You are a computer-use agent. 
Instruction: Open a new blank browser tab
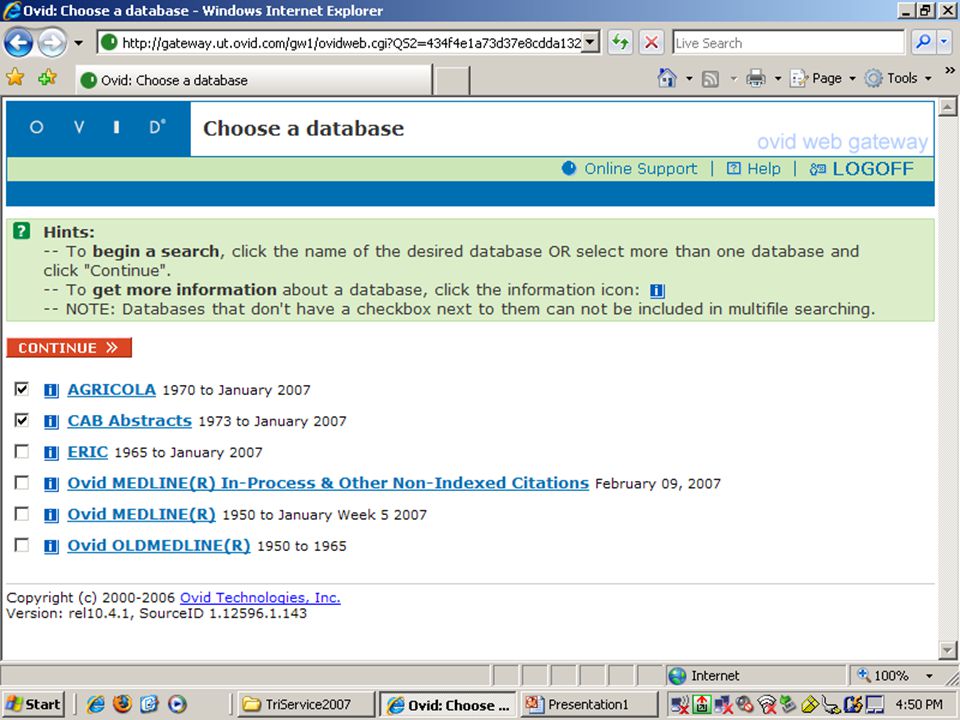pyautogui.click(x=451, y=81)
